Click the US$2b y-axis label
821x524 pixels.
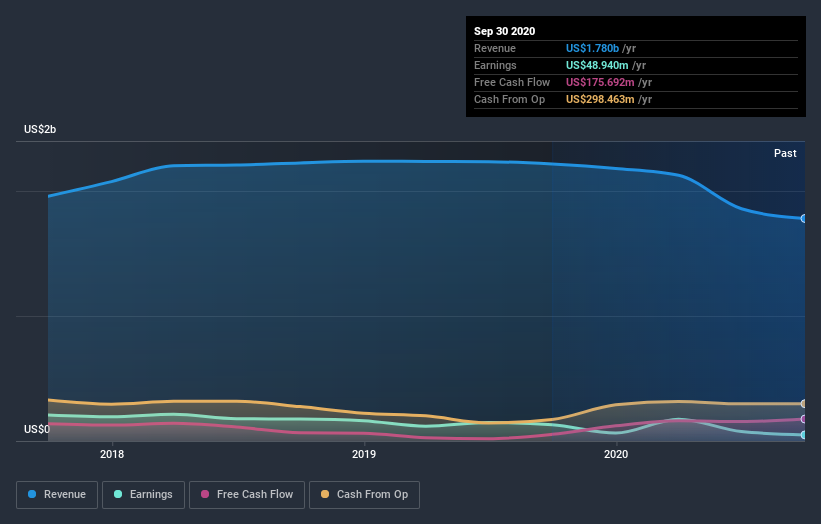click(x=40, y=129)
